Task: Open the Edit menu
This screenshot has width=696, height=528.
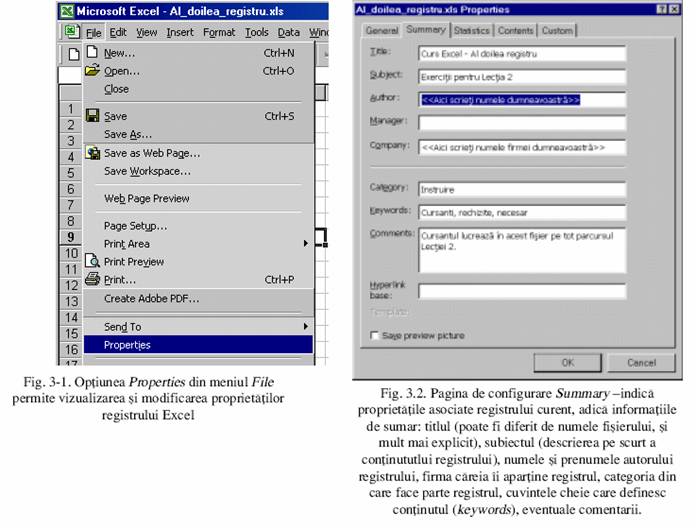Action: (x=118, y=32)
